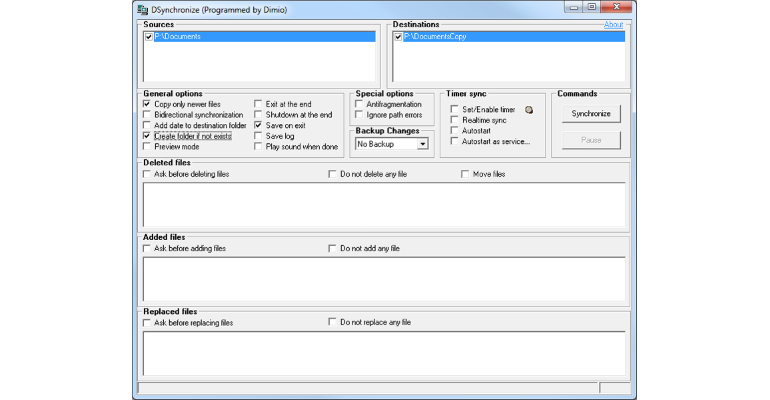Check Do not replace any file
770x400 pixels.
pyautogui.click(x=332, y=322)
